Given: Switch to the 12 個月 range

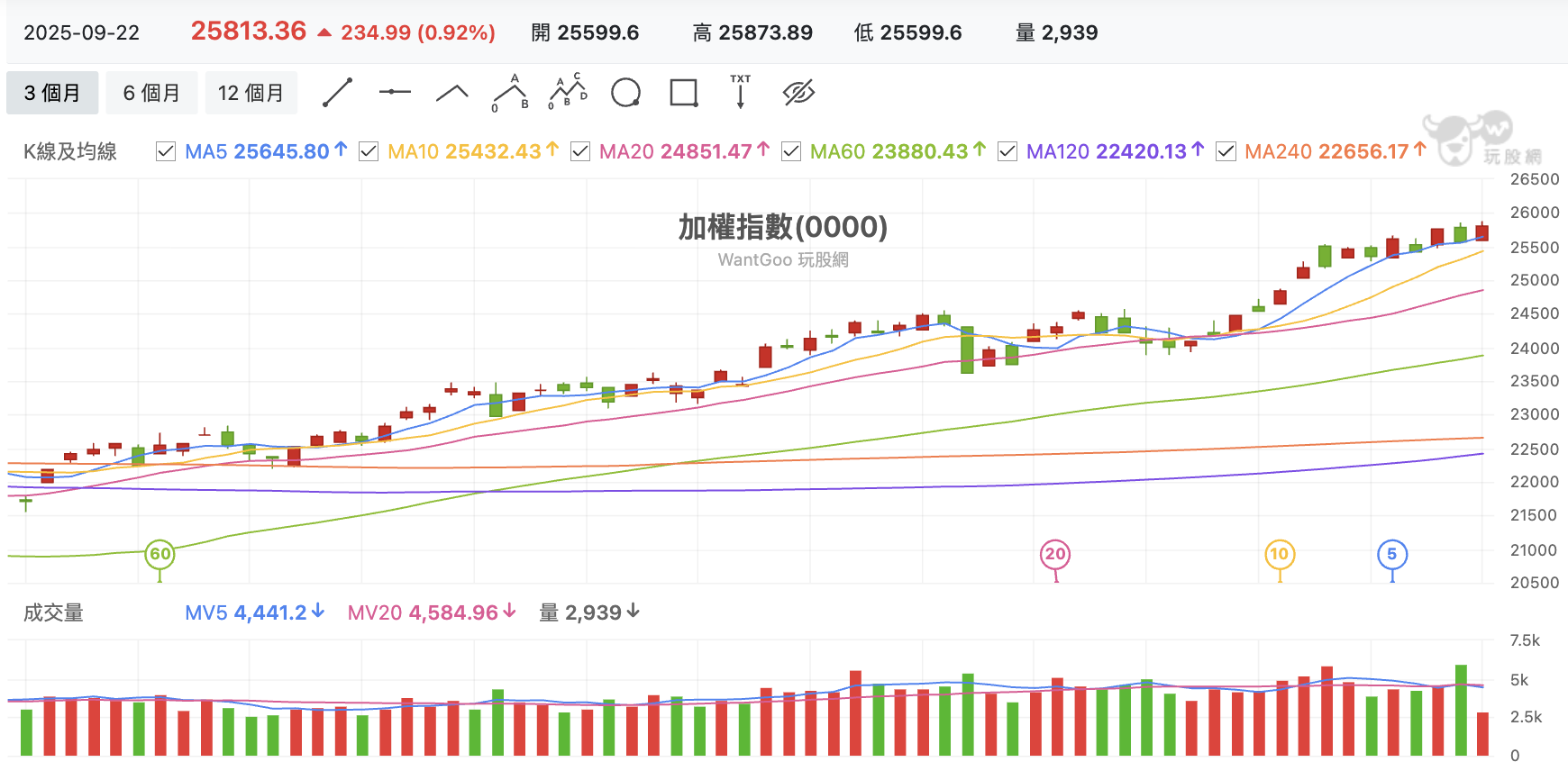Looking at the screenshot, I should (251, 93).
